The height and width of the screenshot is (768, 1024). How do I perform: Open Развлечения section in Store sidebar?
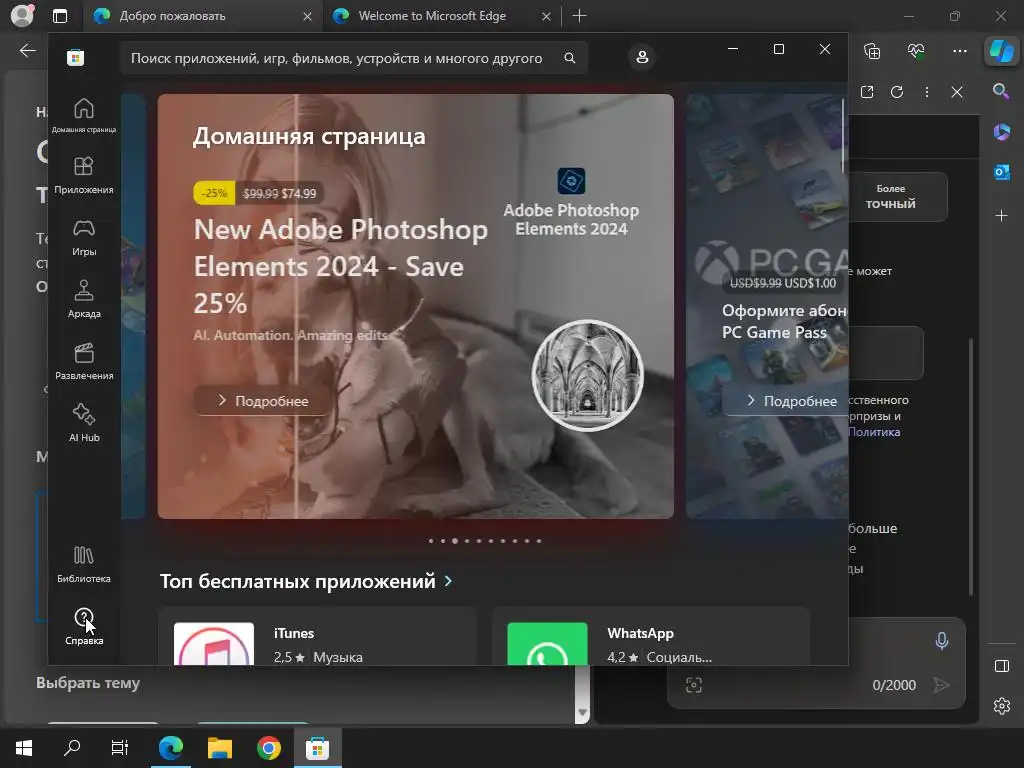click(x=84, y=362)
